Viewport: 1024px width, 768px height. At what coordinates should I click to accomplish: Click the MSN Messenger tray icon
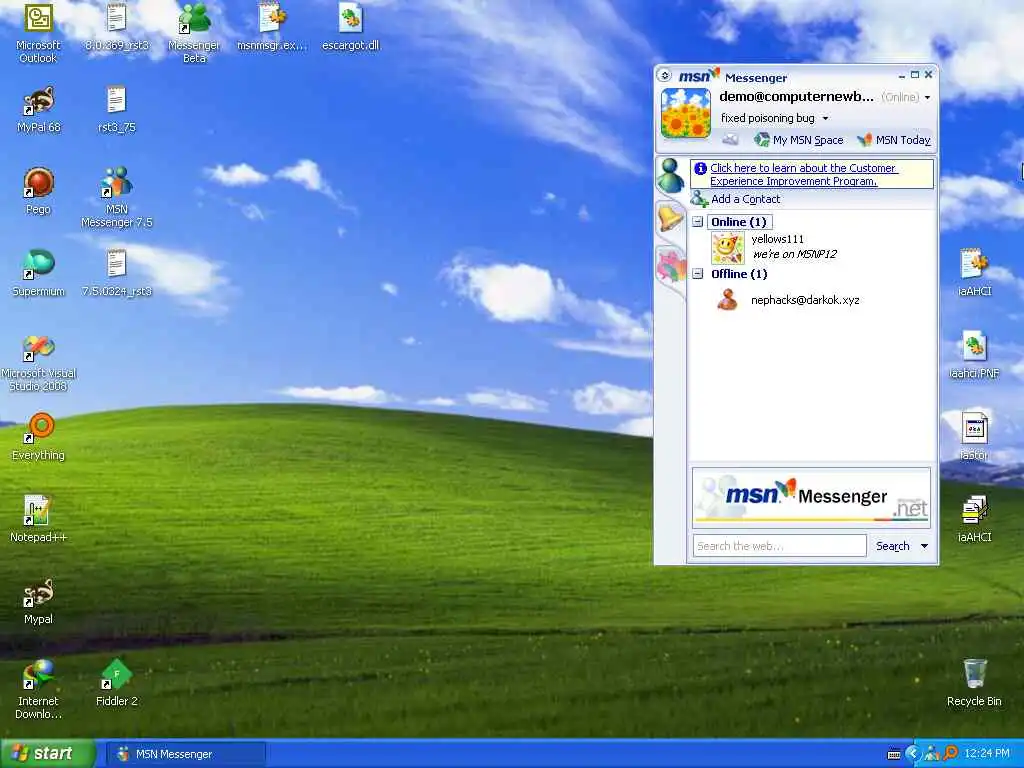click(932, 754)
